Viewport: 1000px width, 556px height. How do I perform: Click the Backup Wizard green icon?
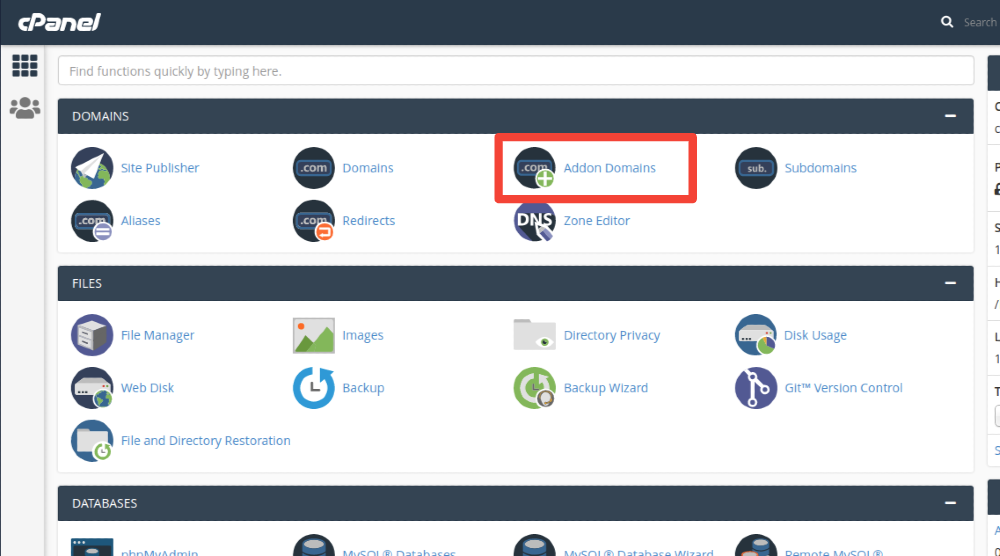point(534,388)
